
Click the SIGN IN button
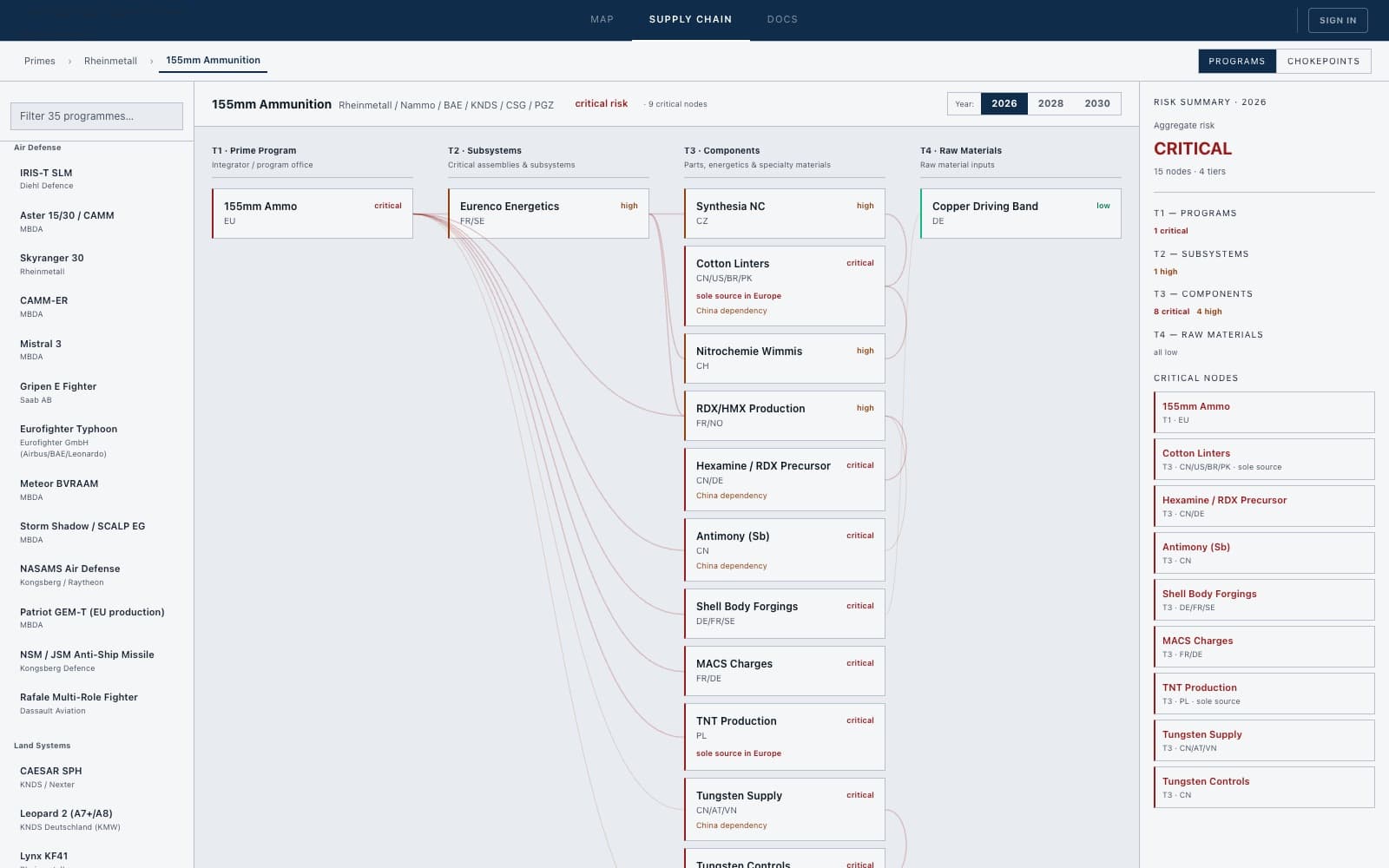(x=1338, y=20)
